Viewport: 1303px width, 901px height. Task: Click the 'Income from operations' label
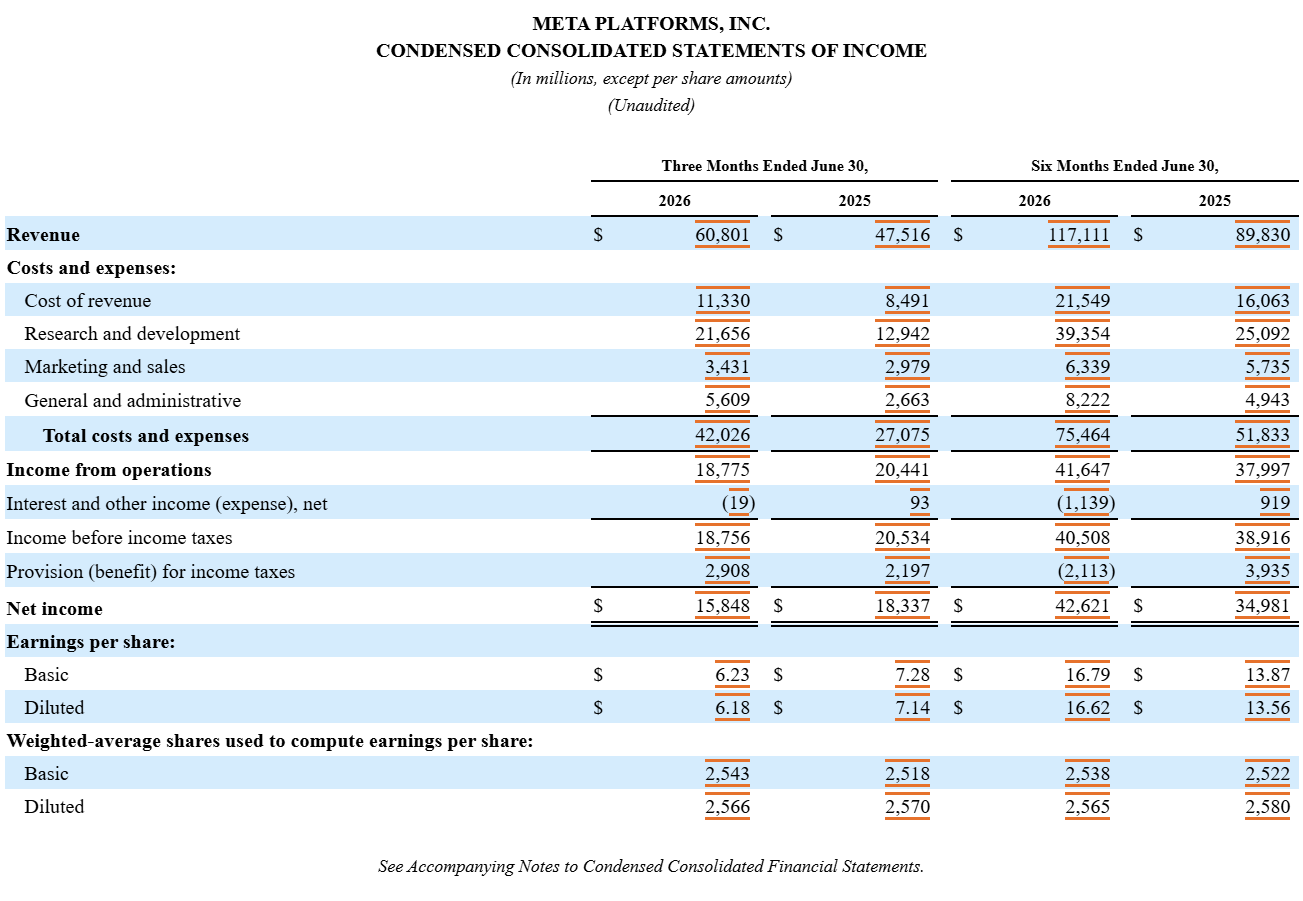tap(109, 470)
